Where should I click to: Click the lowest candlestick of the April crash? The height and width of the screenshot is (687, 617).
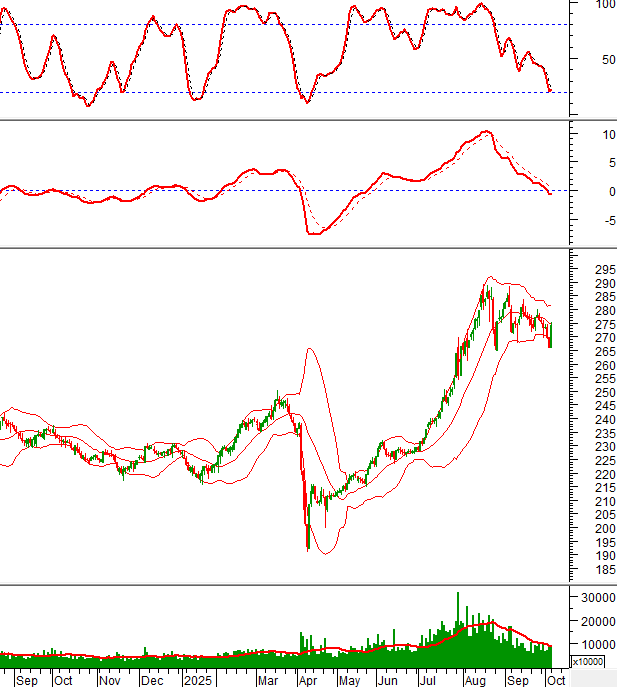(307, 545)
